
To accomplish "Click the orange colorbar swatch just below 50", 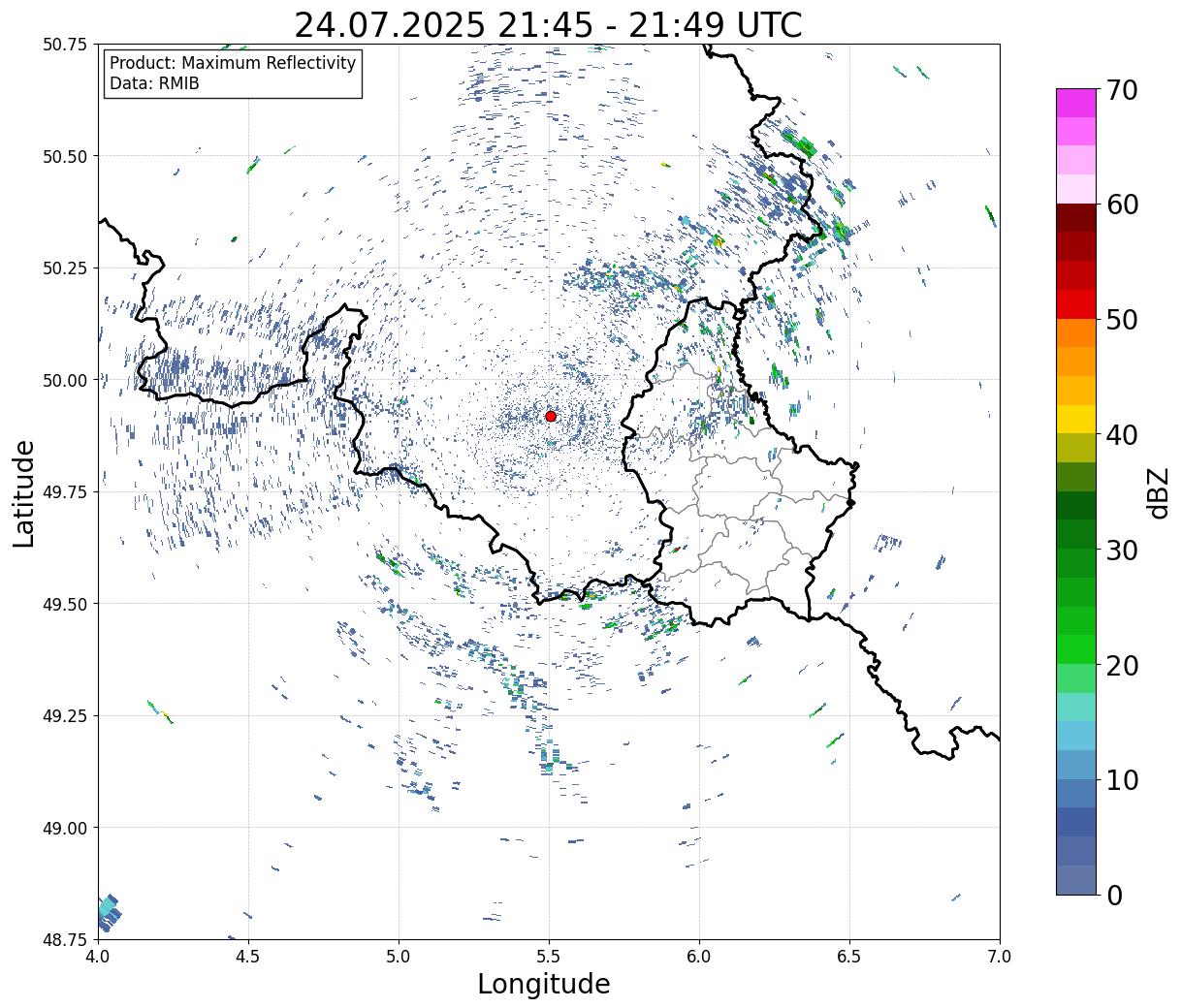I will (x=1075, y=332).
